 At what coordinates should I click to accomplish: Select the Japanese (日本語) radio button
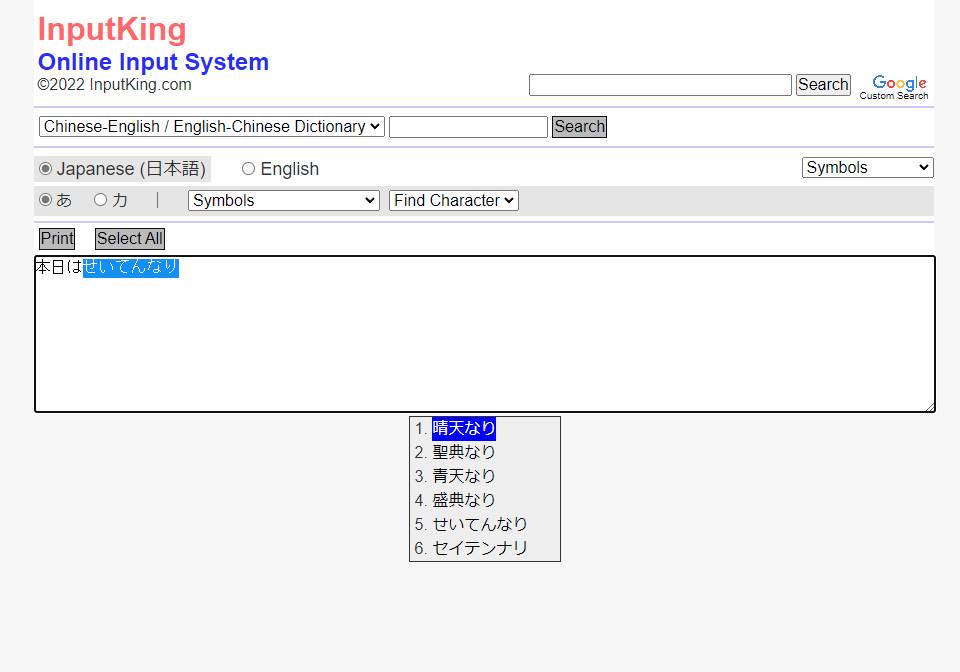pyautogui.click(x=45, y=168)
